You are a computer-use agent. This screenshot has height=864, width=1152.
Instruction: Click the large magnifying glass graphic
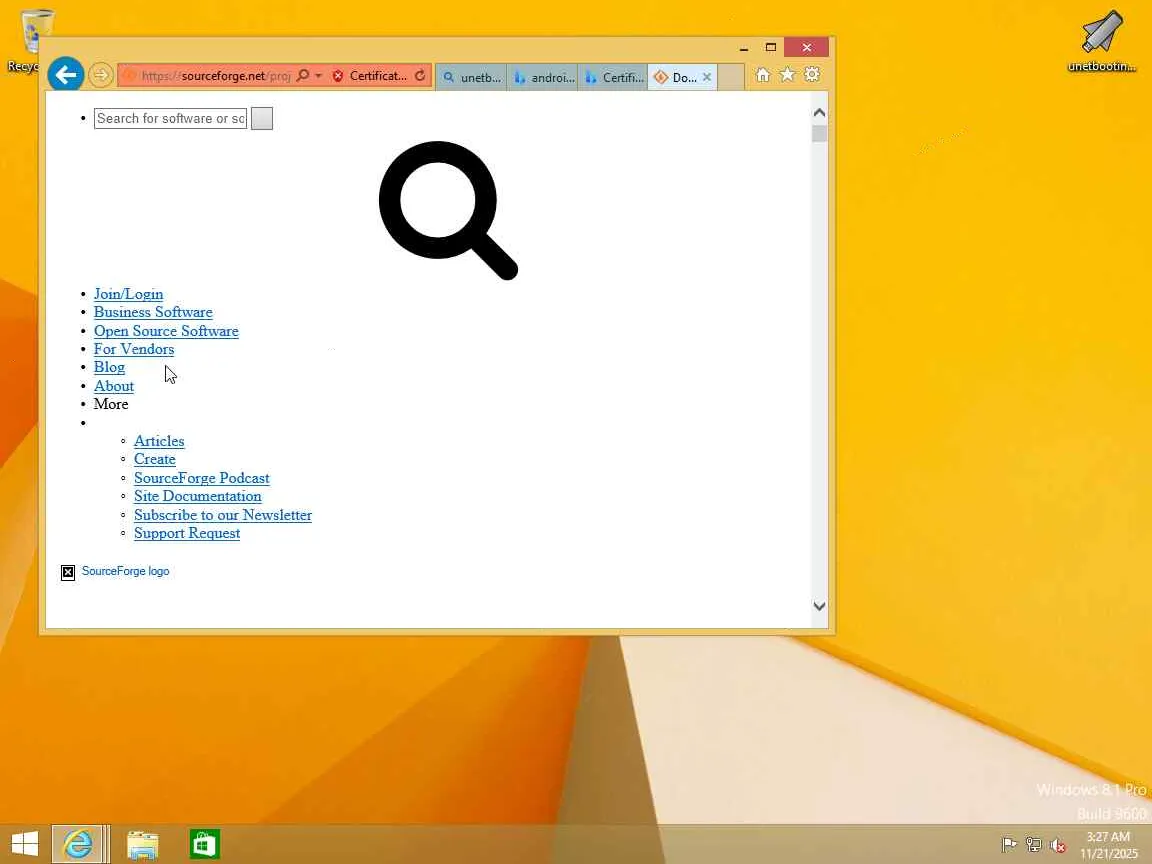448,211
